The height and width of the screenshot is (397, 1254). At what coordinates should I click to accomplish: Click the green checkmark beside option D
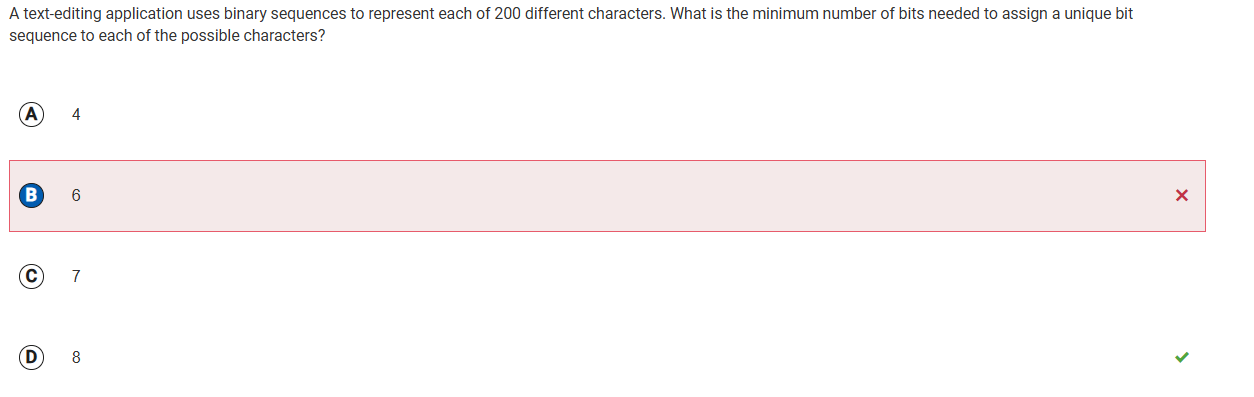[1182, 357]
